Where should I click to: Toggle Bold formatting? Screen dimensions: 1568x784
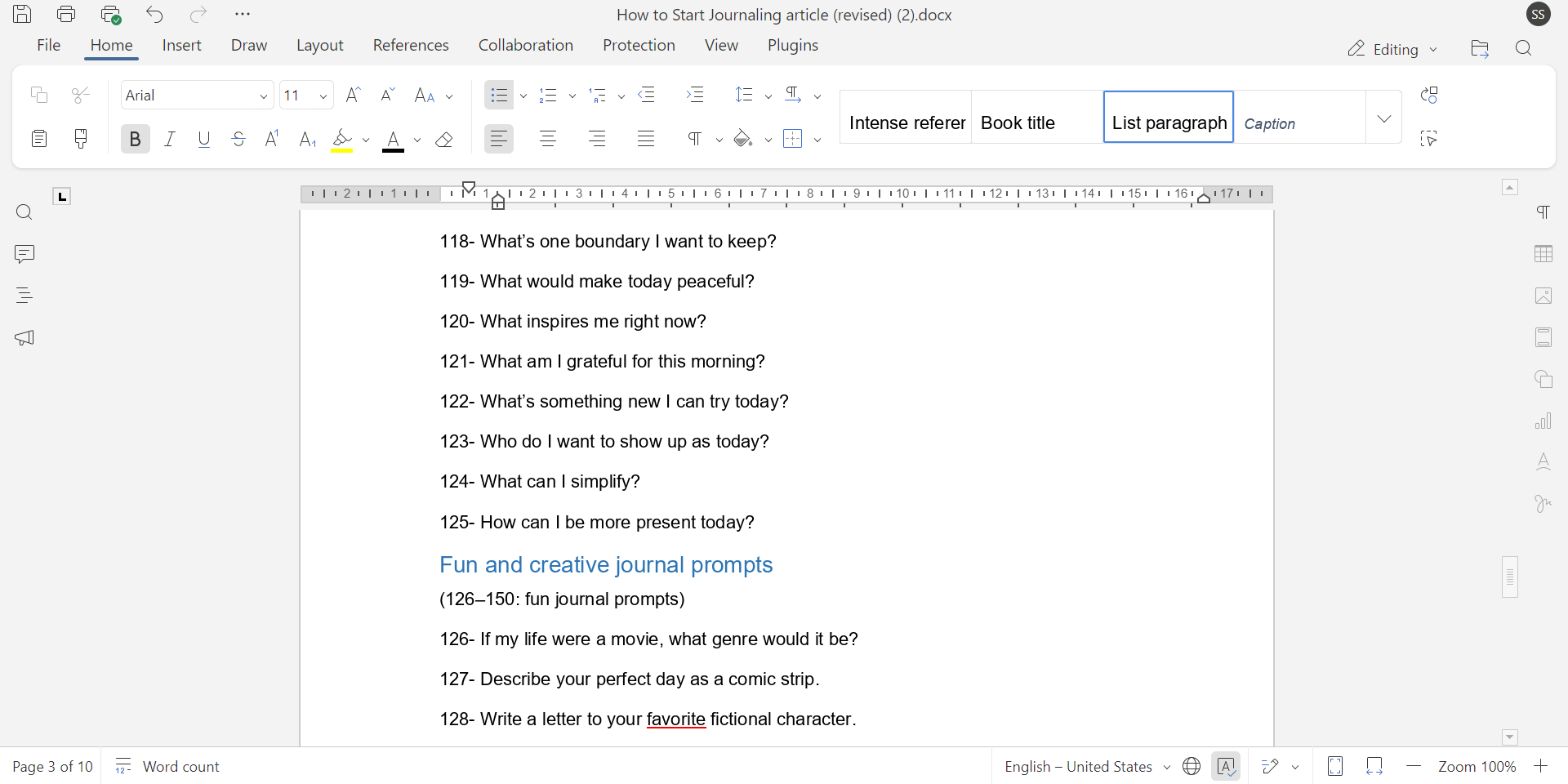(x=136, y=140)
